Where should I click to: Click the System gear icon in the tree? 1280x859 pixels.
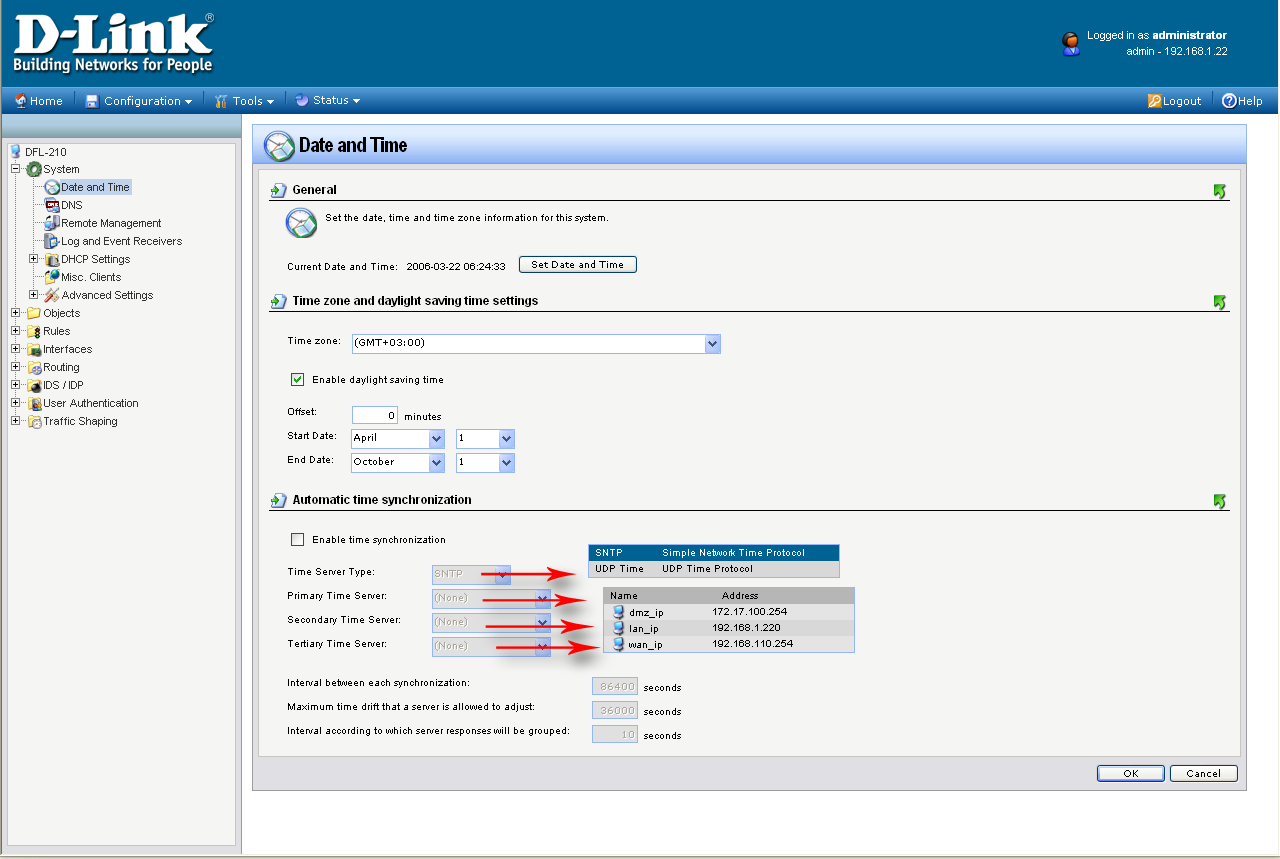pos(34,169)
